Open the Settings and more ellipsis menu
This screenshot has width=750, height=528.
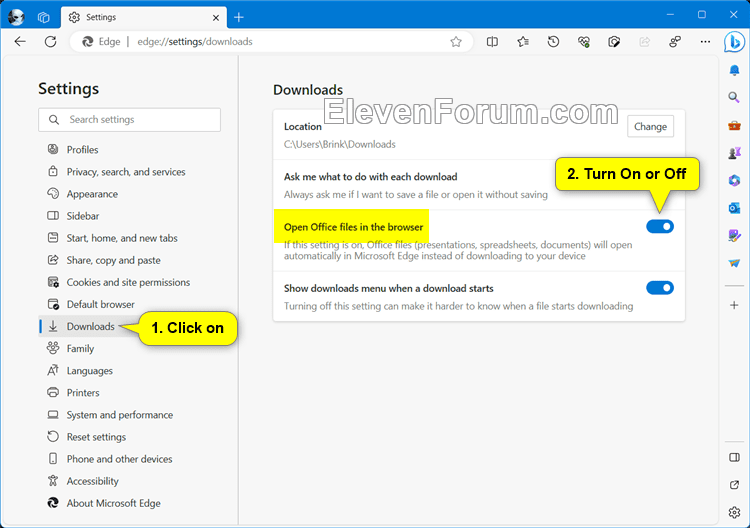705,42
